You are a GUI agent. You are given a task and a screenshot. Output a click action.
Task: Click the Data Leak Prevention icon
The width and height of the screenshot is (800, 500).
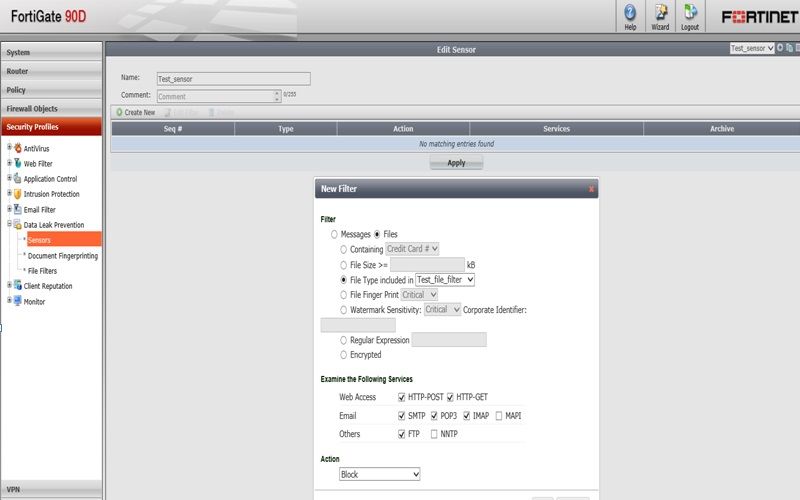pyautogui.click(x=18, y=224)
